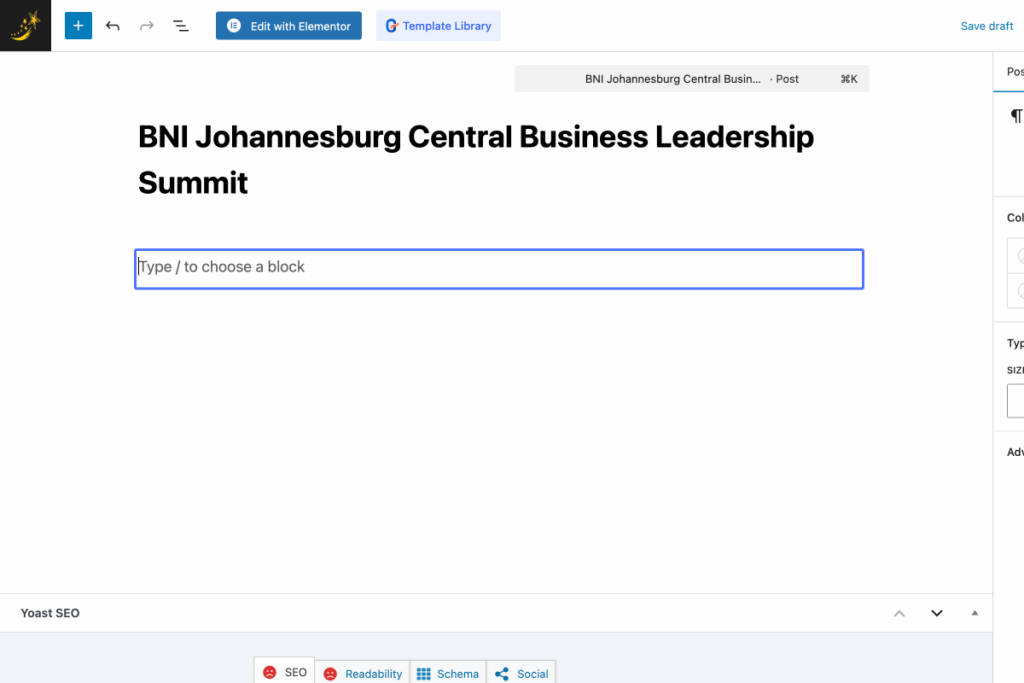
Task: Select the Schema grid icon tab
Action: 424,674
